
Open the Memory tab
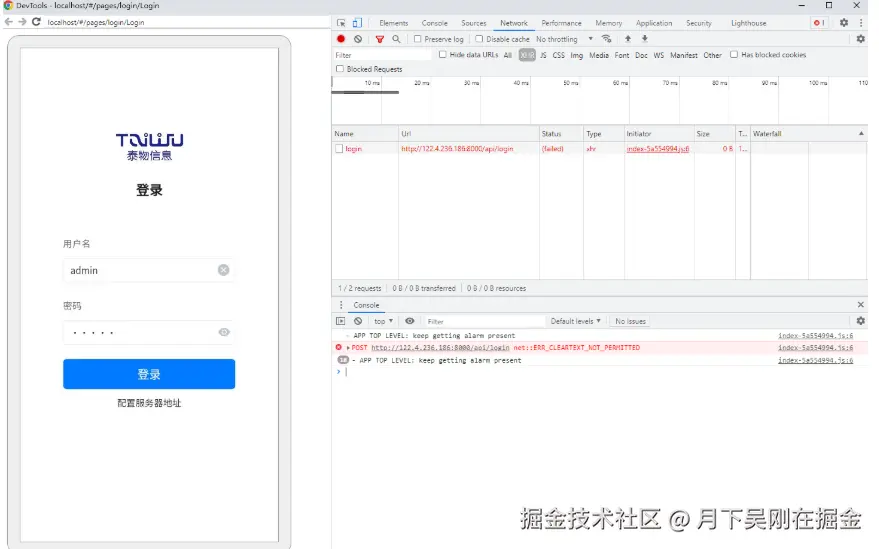(609, 23)
